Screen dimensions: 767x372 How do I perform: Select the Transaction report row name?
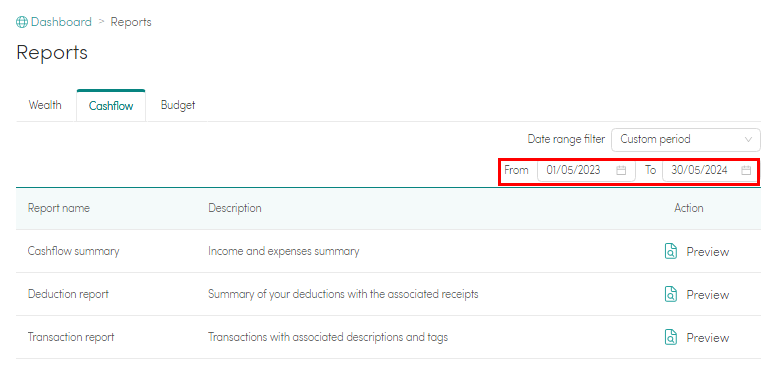pos(71,337)
